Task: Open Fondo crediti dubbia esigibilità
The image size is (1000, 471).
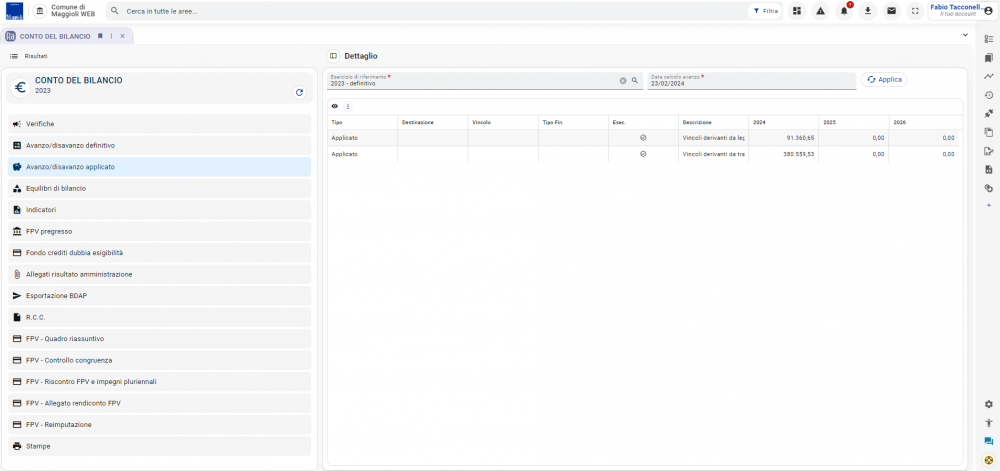Action: click(x=159, y=253)
